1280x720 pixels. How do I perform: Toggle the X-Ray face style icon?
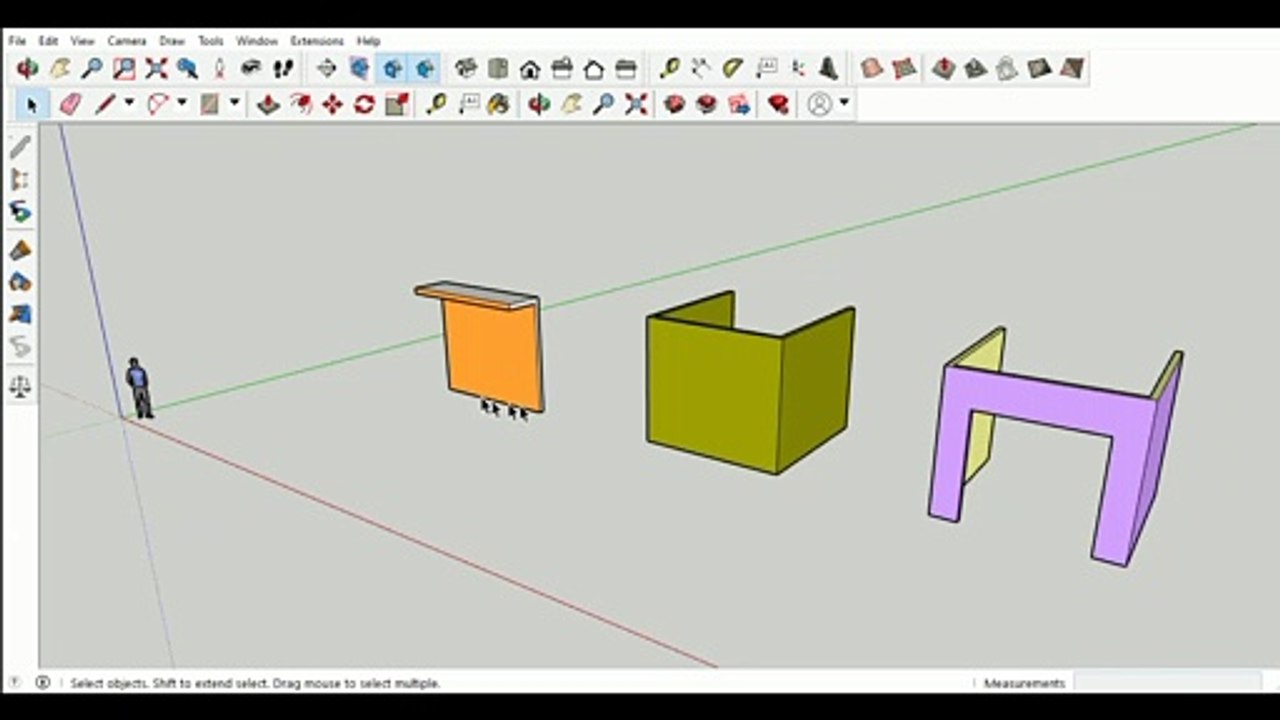point(326,68)
